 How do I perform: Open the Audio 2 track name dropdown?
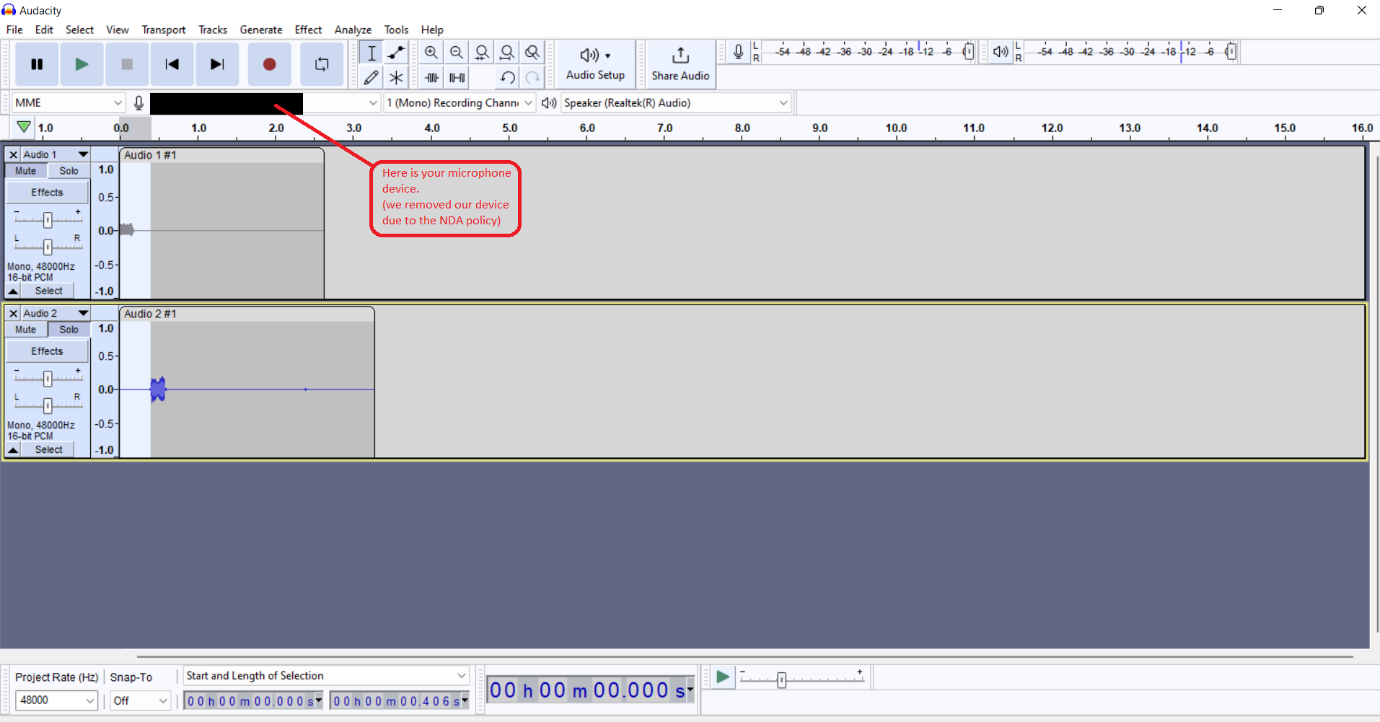(56, 314)
